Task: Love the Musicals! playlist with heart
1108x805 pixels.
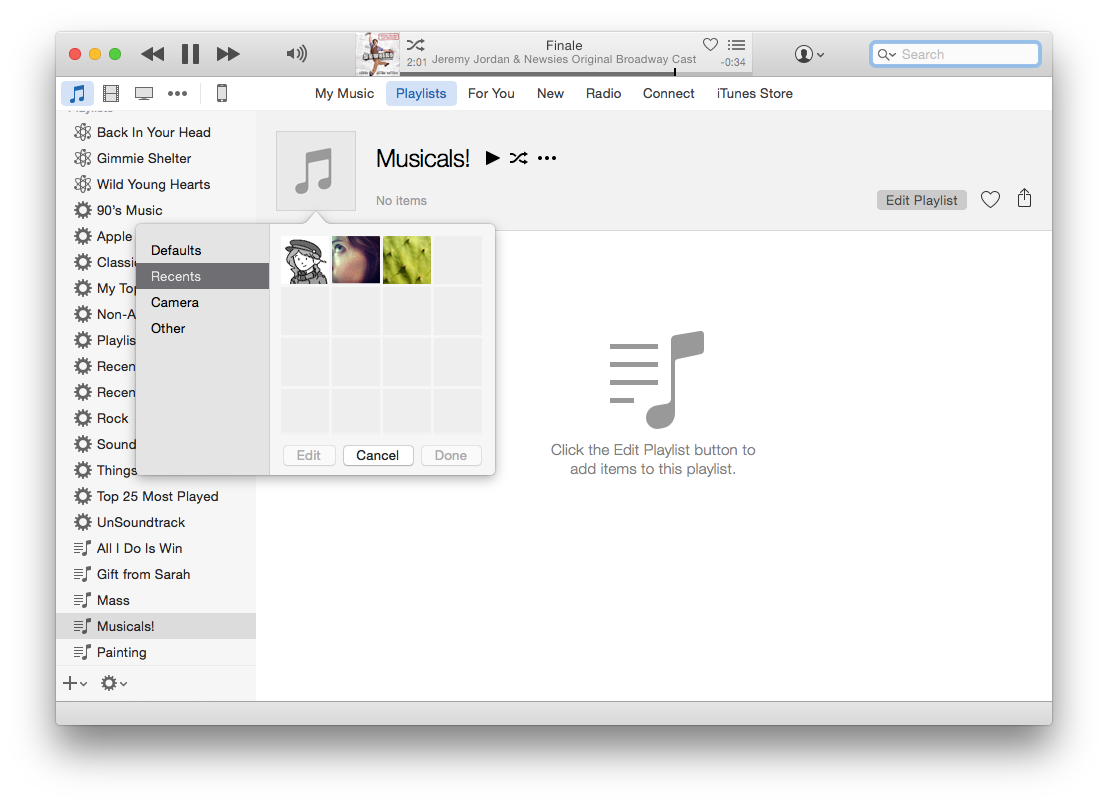Action: point(990,199)
